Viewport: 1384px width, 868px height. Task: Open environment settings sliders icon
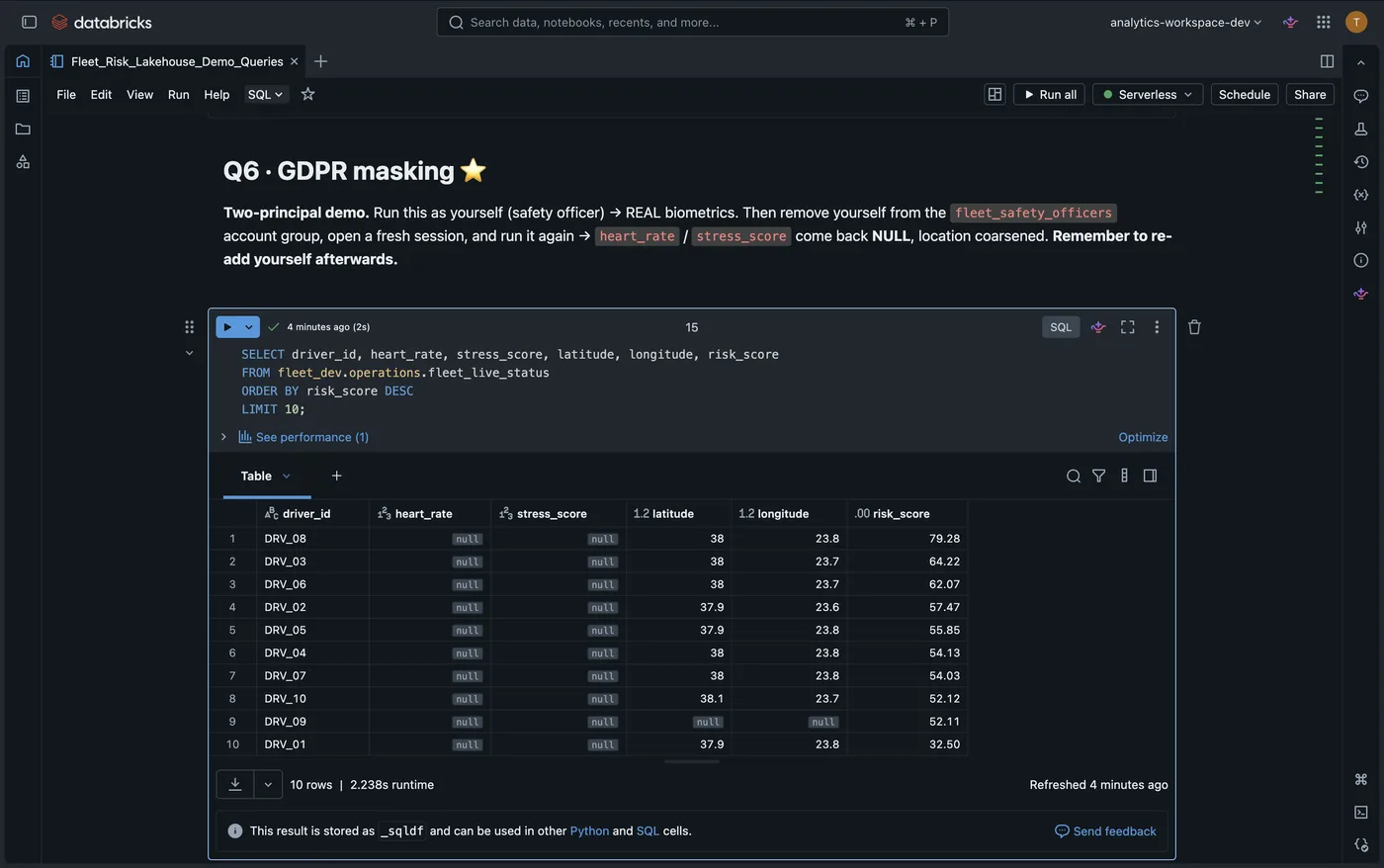point(1361,227)
